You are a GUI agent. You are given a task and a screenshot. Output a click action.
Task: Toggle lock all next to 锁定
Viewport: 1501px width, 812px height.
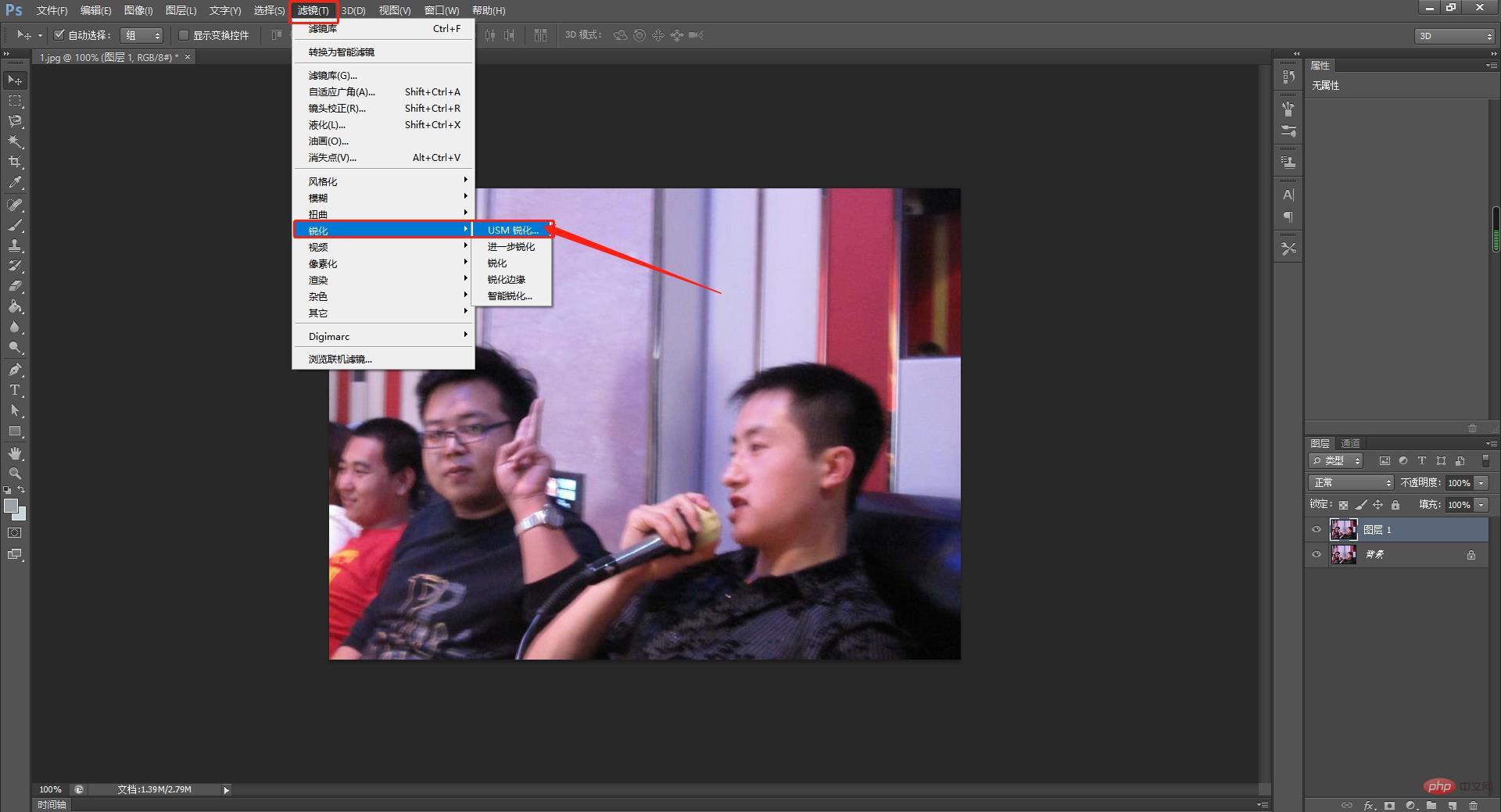coord(1395,505)
